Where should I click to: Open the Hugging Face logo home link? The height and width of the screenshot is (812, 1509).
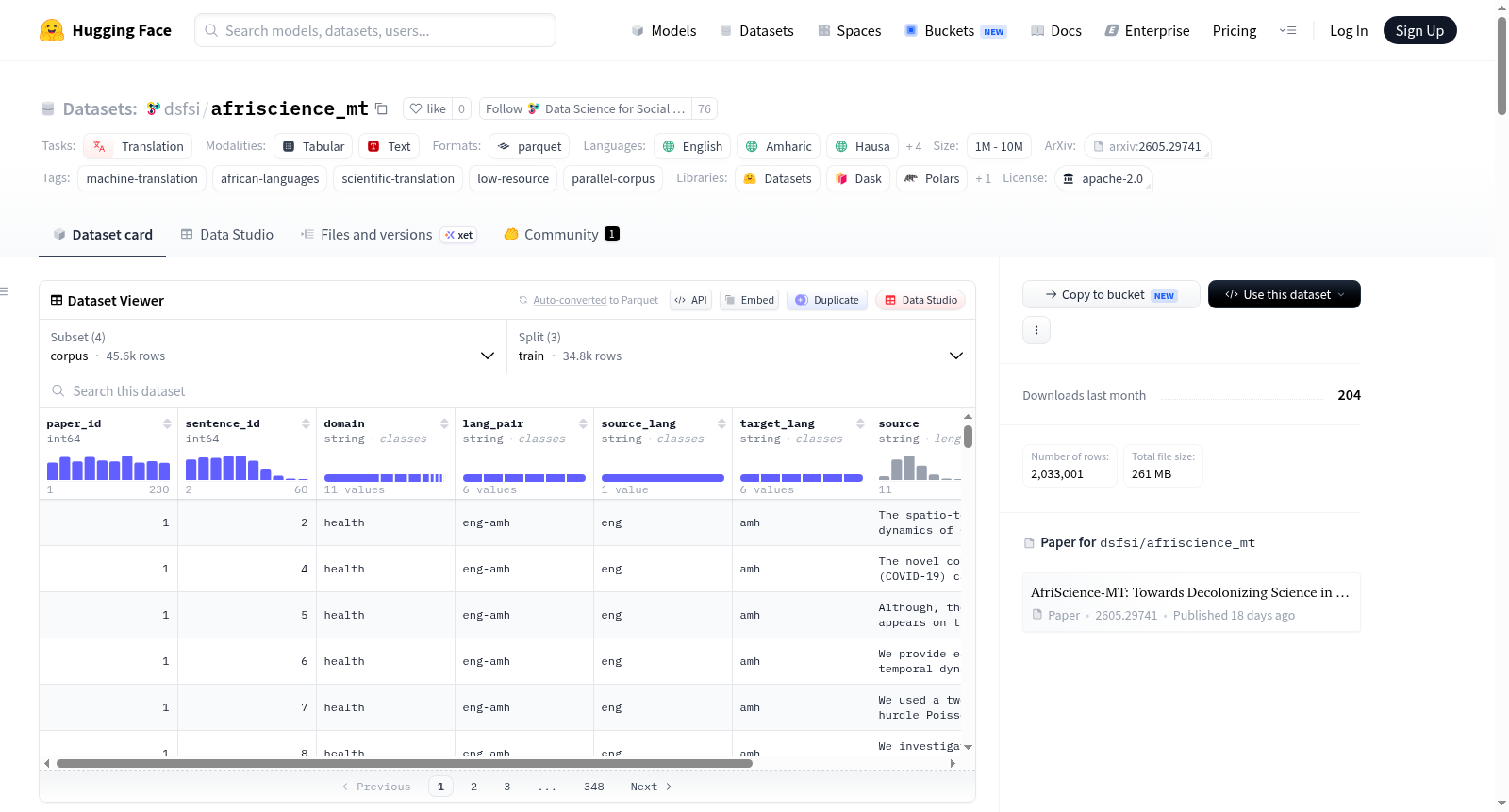coord(106,30)
